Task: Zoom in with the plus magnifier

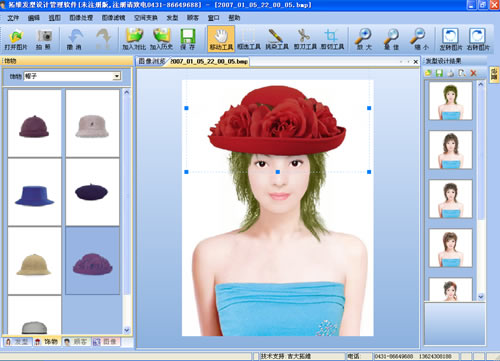Action: 364,39
